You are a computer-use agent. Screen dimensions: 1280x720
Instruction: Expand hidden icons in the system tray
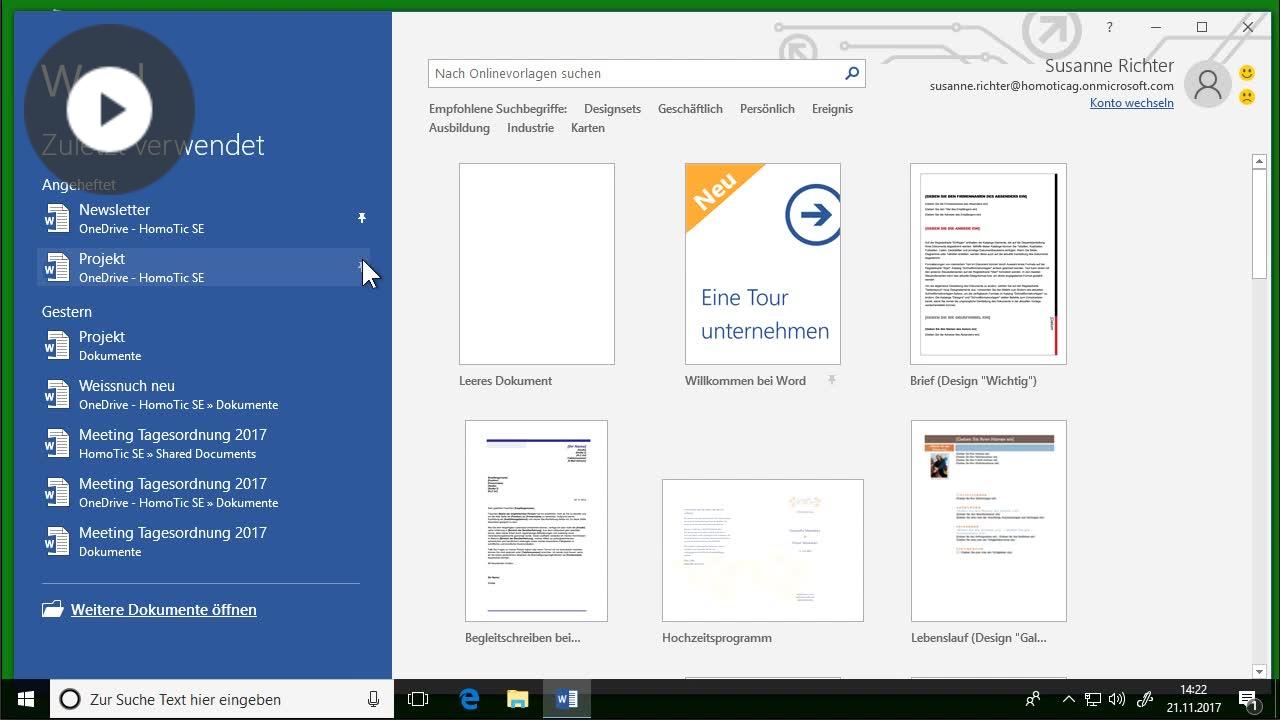(x=1069, y=699)
